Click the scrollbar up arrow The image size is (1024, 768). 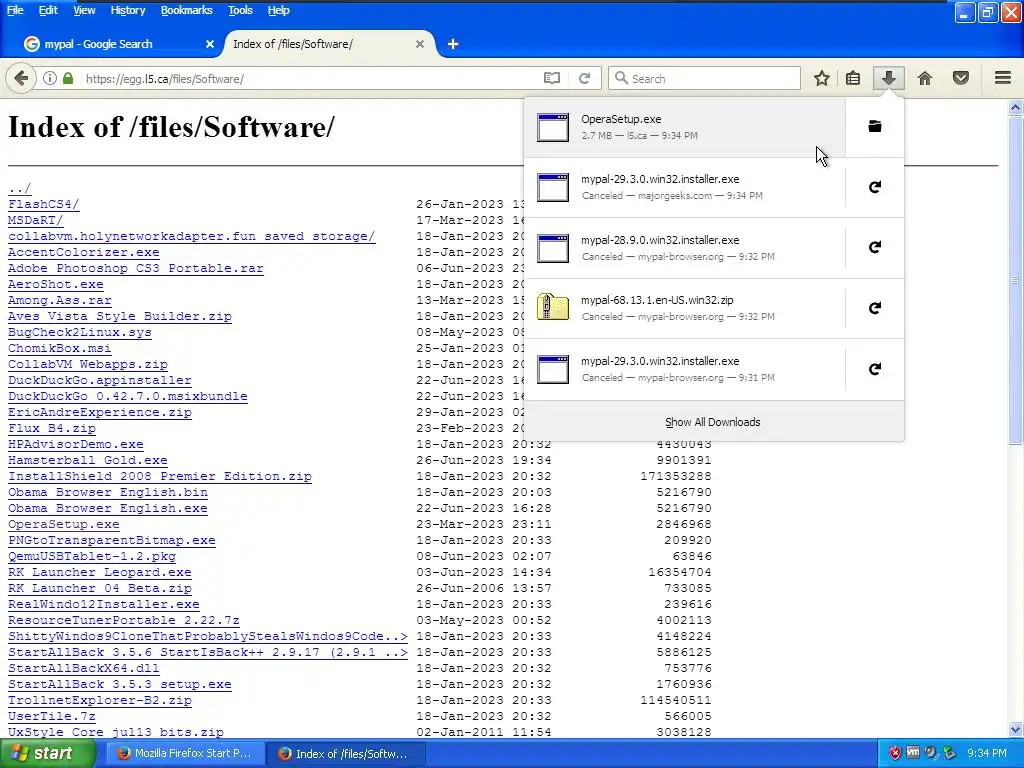click(1016, 107)
